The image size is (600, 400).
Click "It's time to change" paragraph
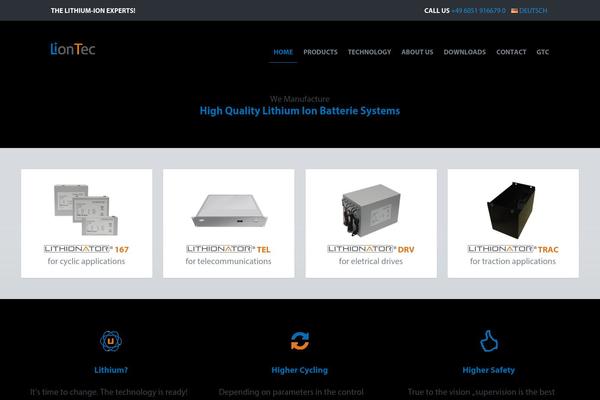pos(109,392)
